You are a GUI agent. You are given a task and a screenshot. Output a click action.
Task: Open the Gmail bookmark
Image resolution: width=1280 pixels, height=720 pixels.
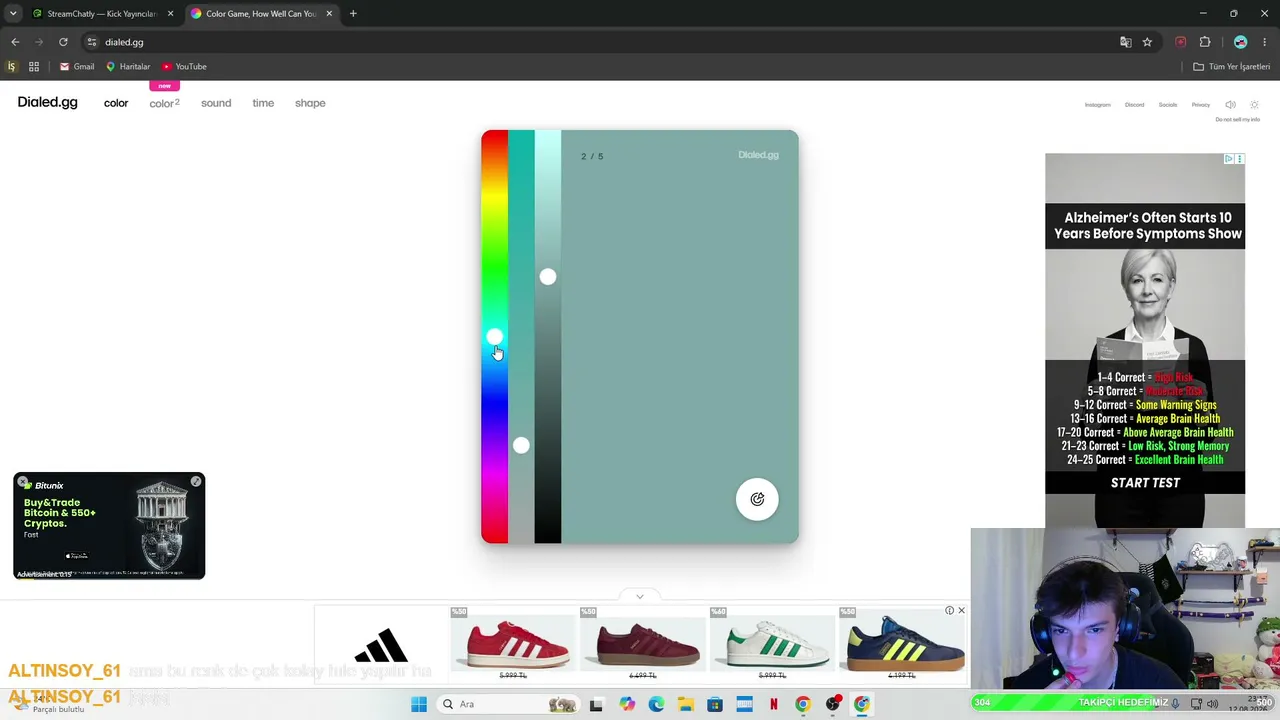[77, 67]
